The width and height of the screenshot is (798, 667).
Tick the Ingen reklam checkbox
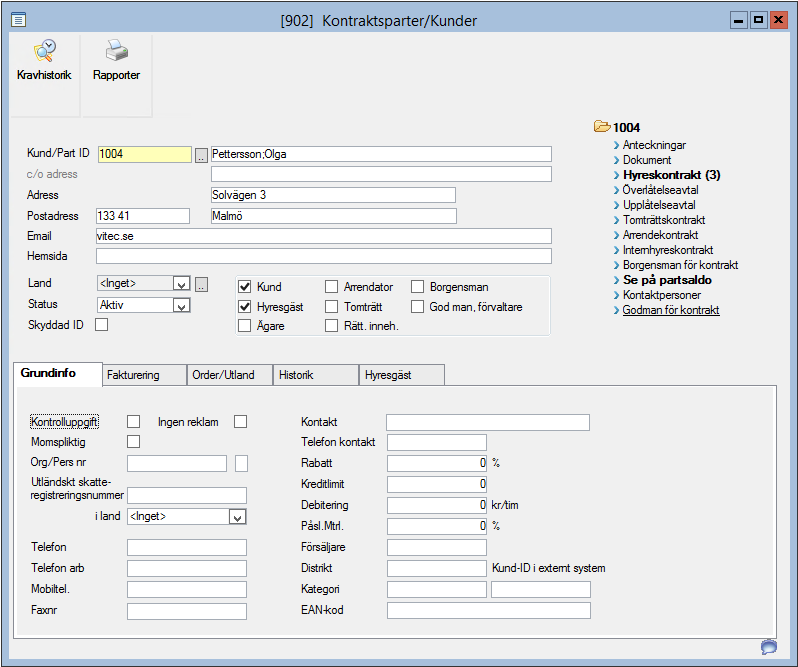240,421
